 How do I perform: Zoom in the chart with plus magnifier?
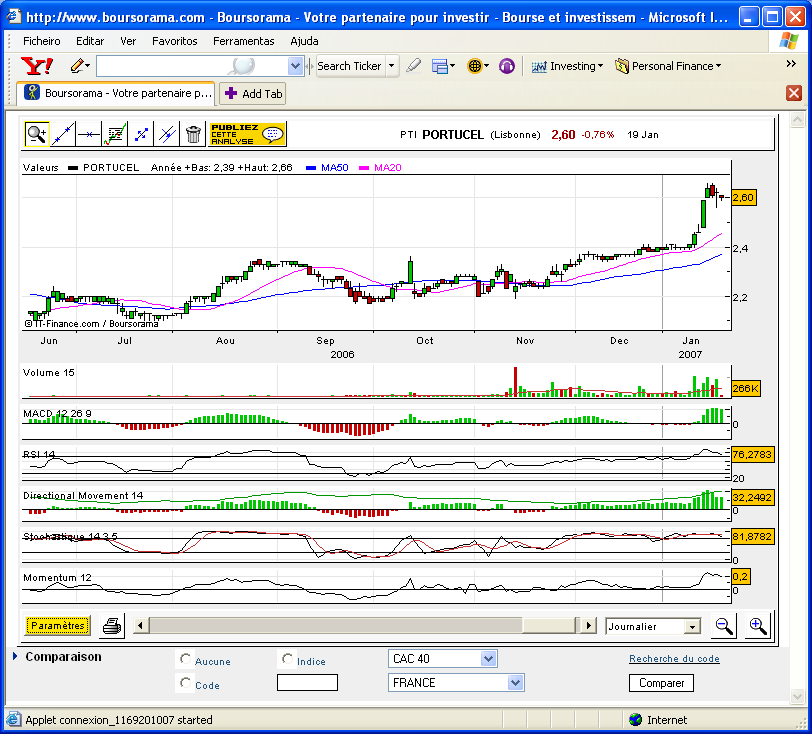[758, 626]
